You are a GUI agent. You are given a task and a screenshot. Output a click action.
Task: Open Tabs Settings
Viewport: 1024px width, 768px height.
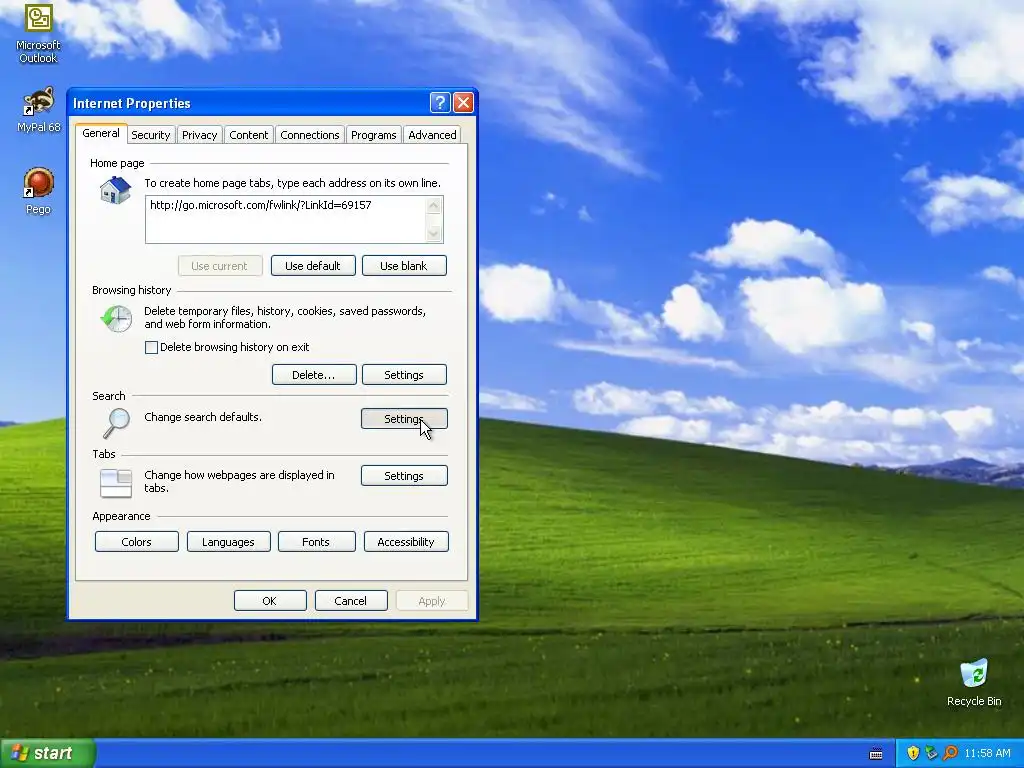(404, 475)
